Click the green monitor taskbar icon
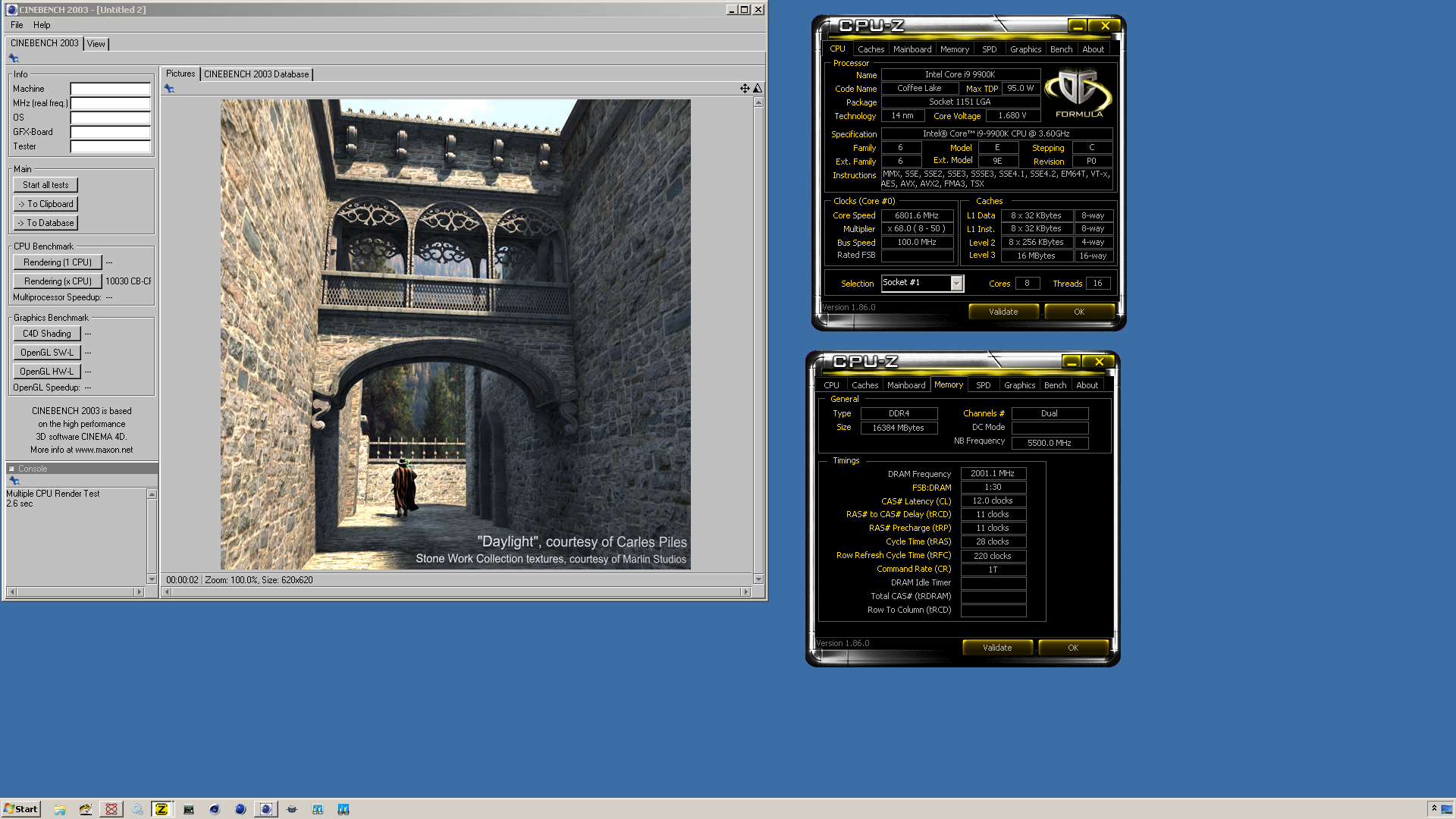Screen dimensions: 1456x819 tap(189, 809)
